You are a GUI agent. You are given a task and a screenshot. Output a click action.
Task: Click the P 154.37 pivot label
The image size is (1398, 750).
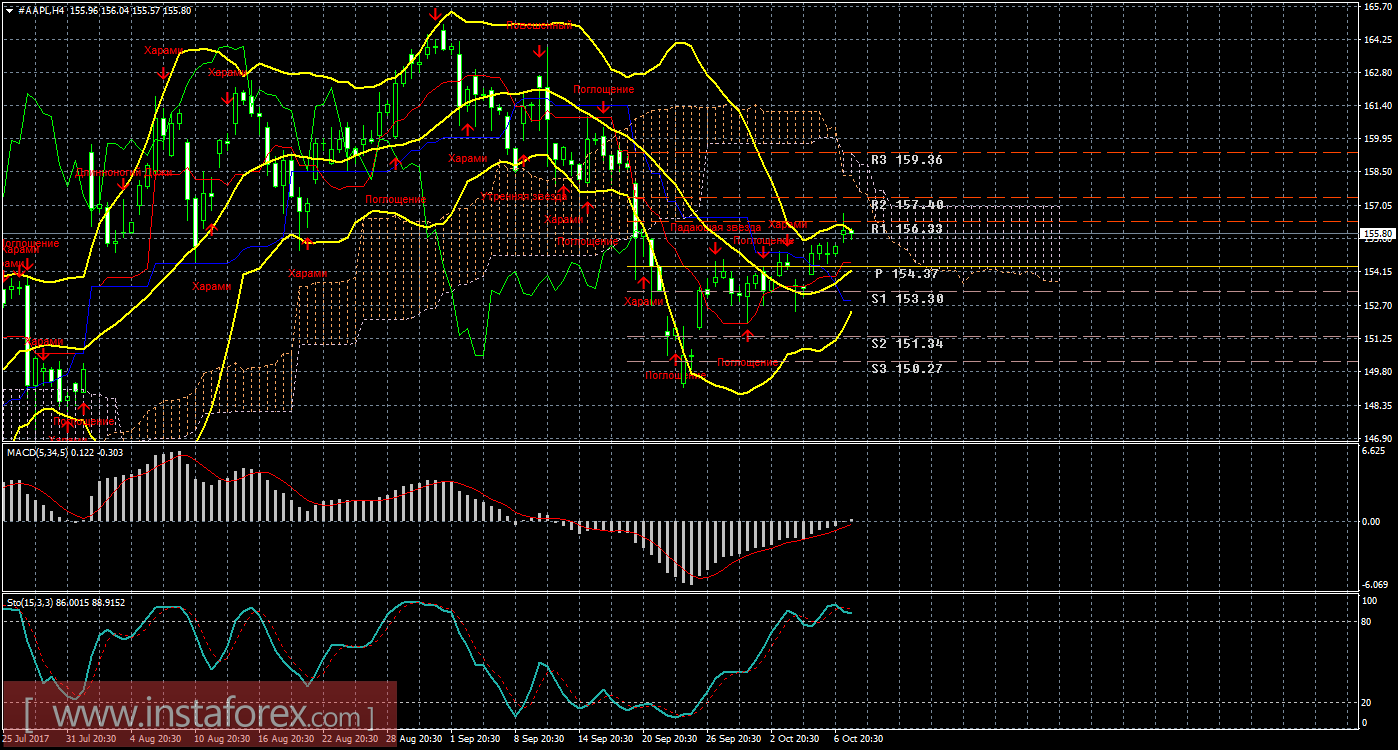907,274
